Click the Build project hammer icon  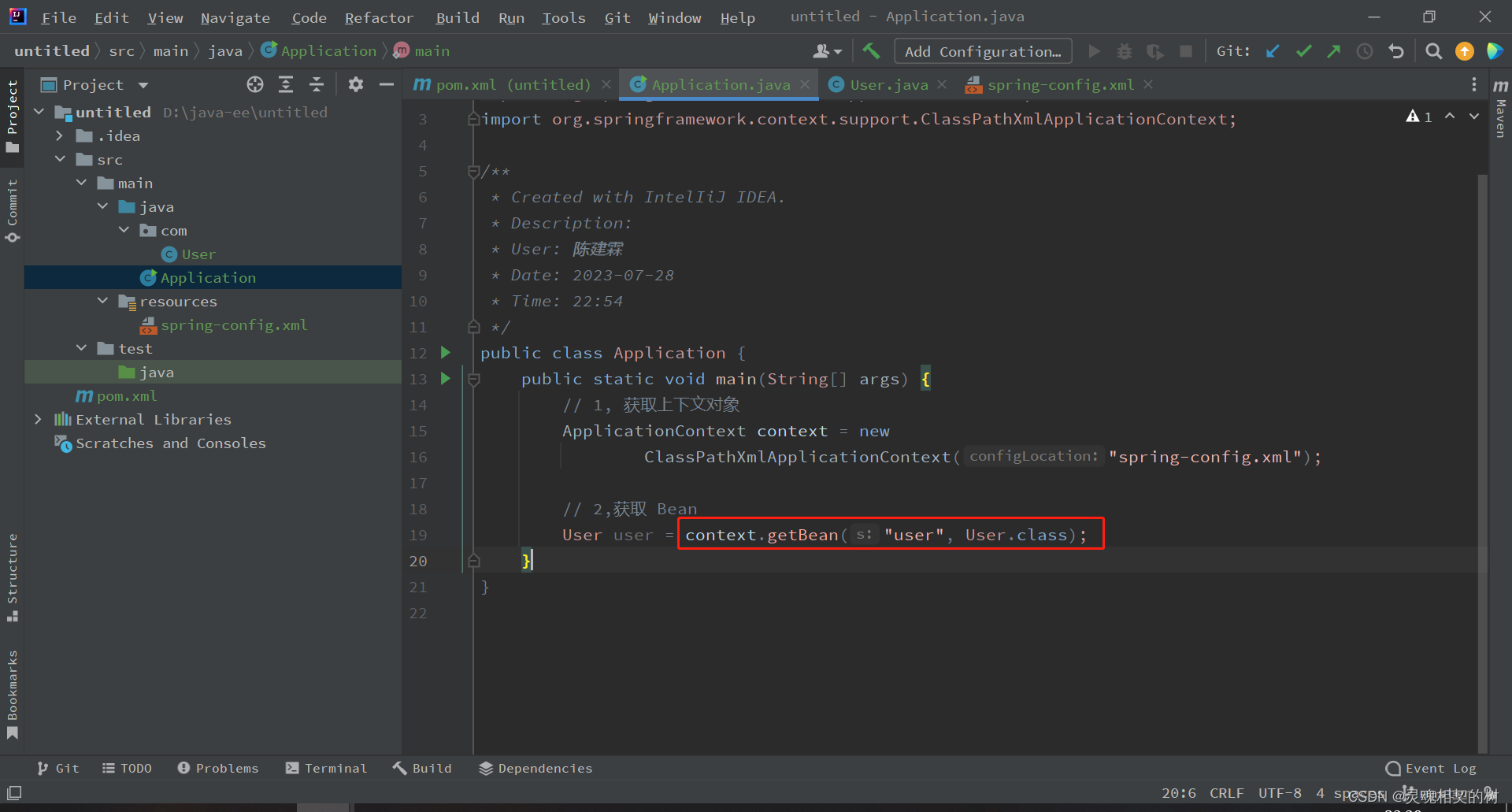click(871, 51)
